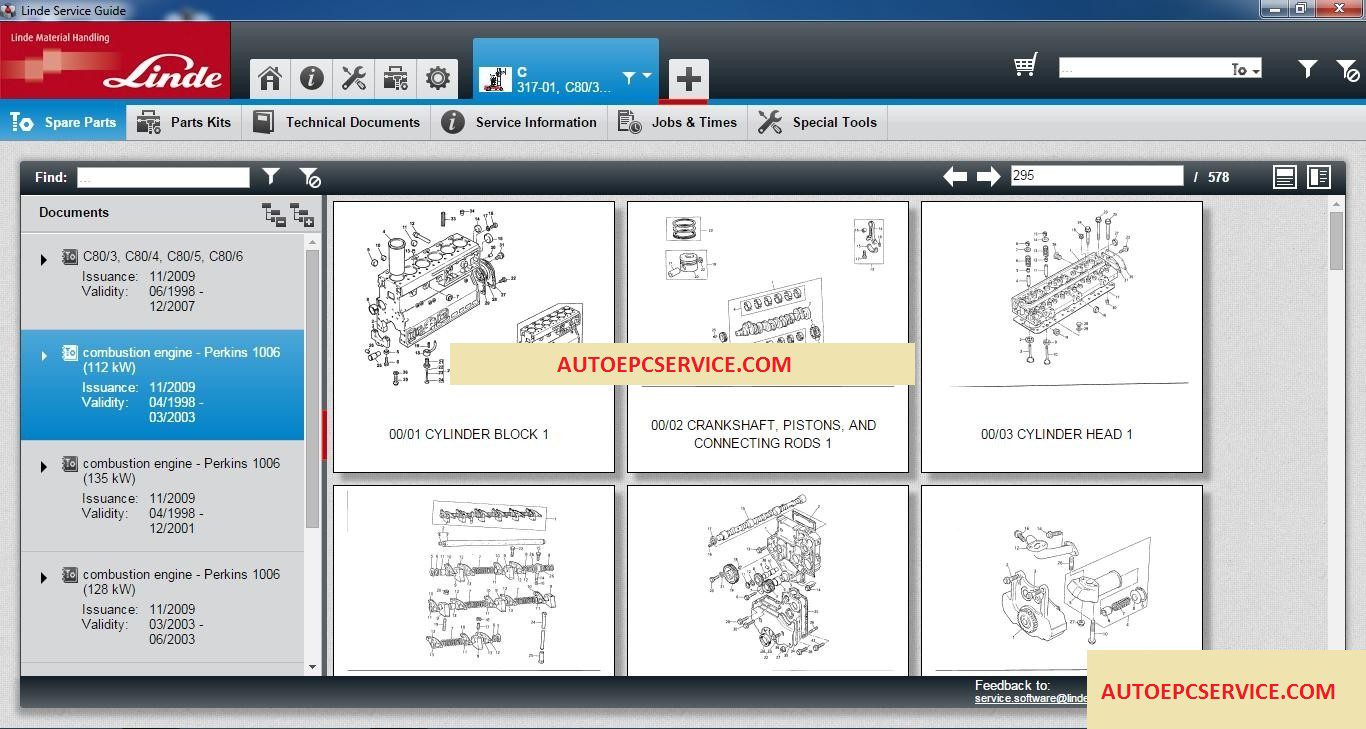This screenshot has width=1366, height=729.
Task: Select the C80/3, C80/4, C80/5, C80/6 document
Action: pyautogui.click(x=163, y=282)
